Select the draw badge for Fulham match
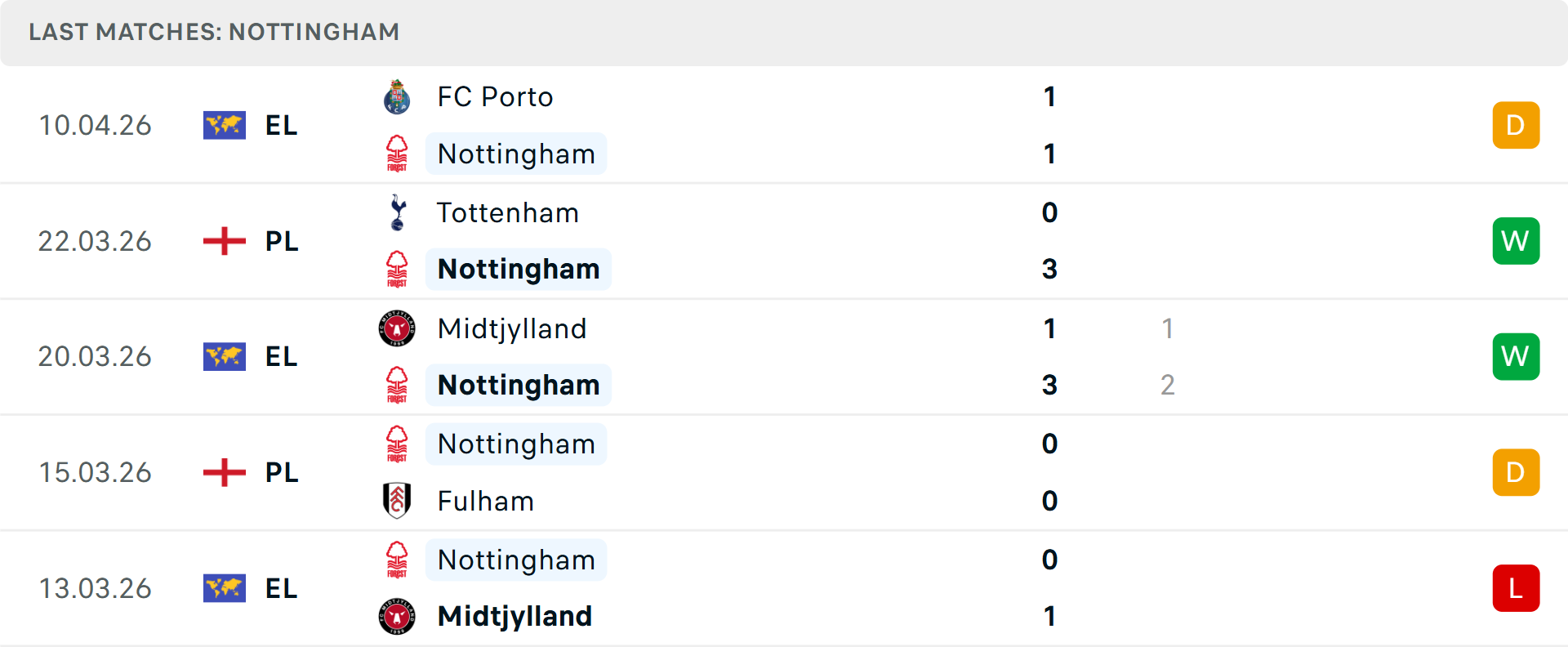 pyautogui.click(x=1516, y=472)
